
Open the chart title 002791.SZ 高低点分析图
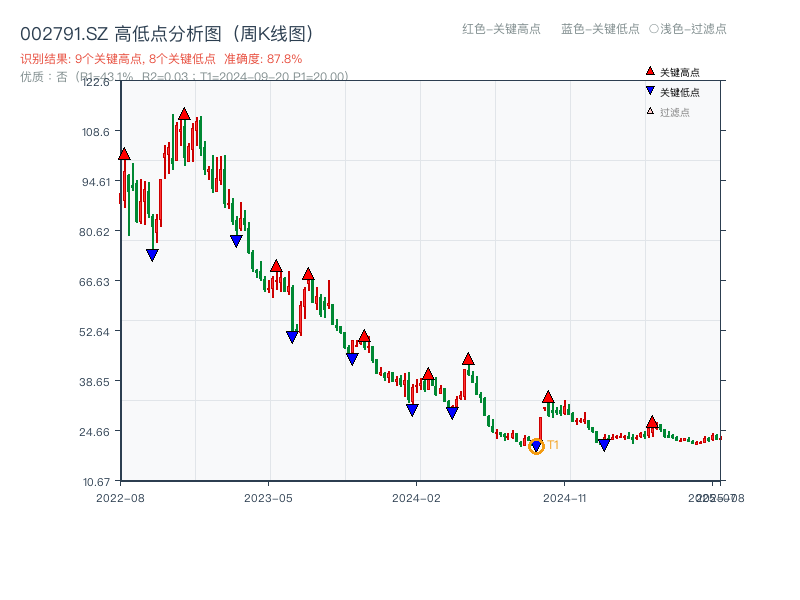click(x=167, y=31)
